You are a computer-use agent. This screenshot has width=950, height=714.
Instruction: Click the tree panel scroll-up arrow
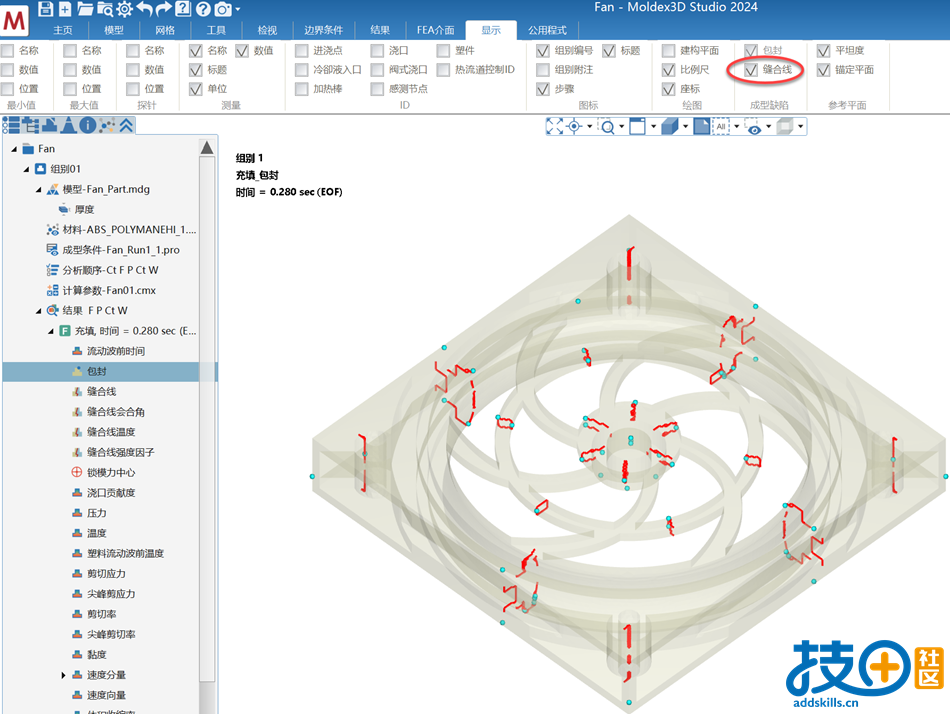[207, 148]
